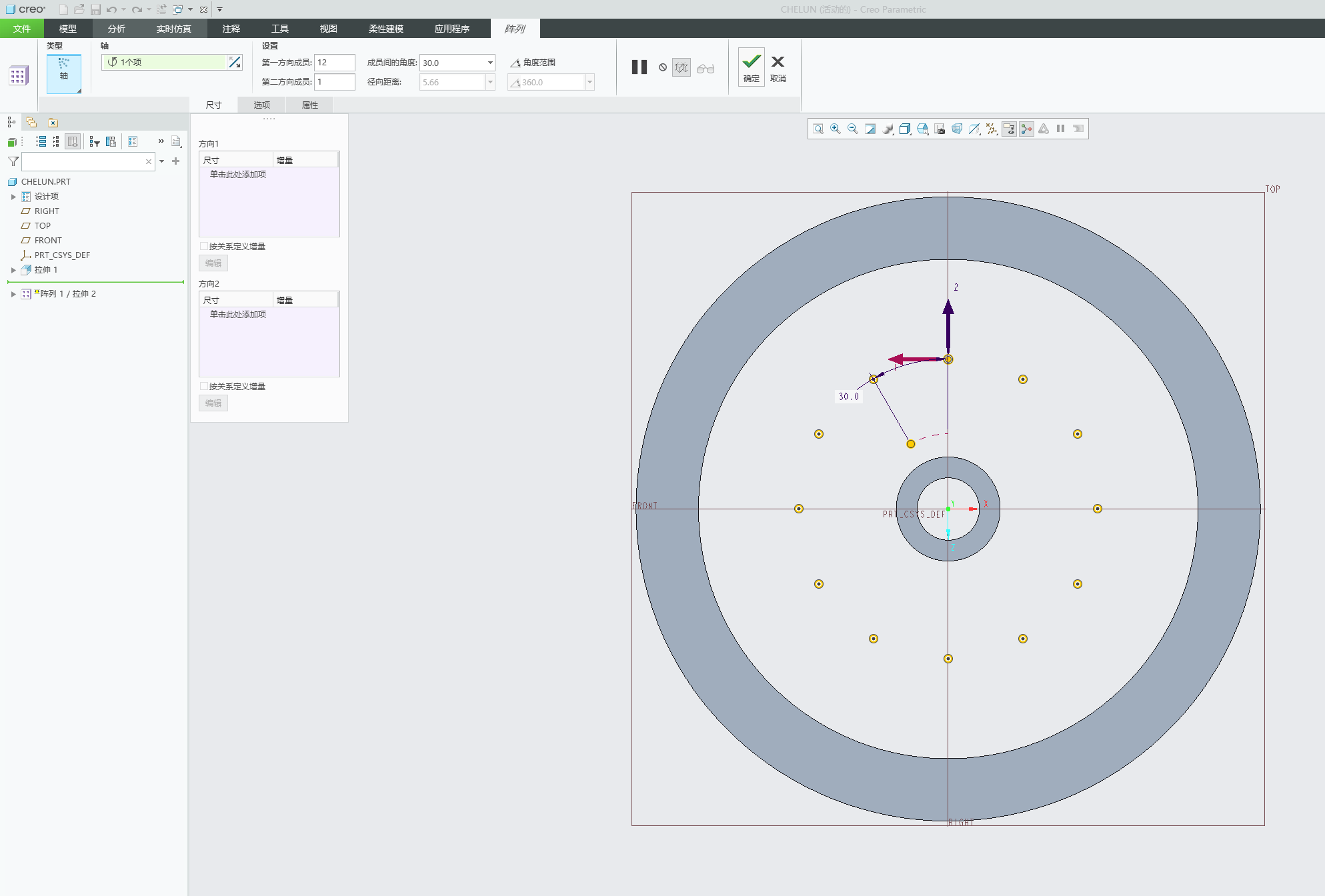This screenshot has width=1325, height=896.
Task: Click the Save icon in quick access toolbar
Action: coord(95,9)
